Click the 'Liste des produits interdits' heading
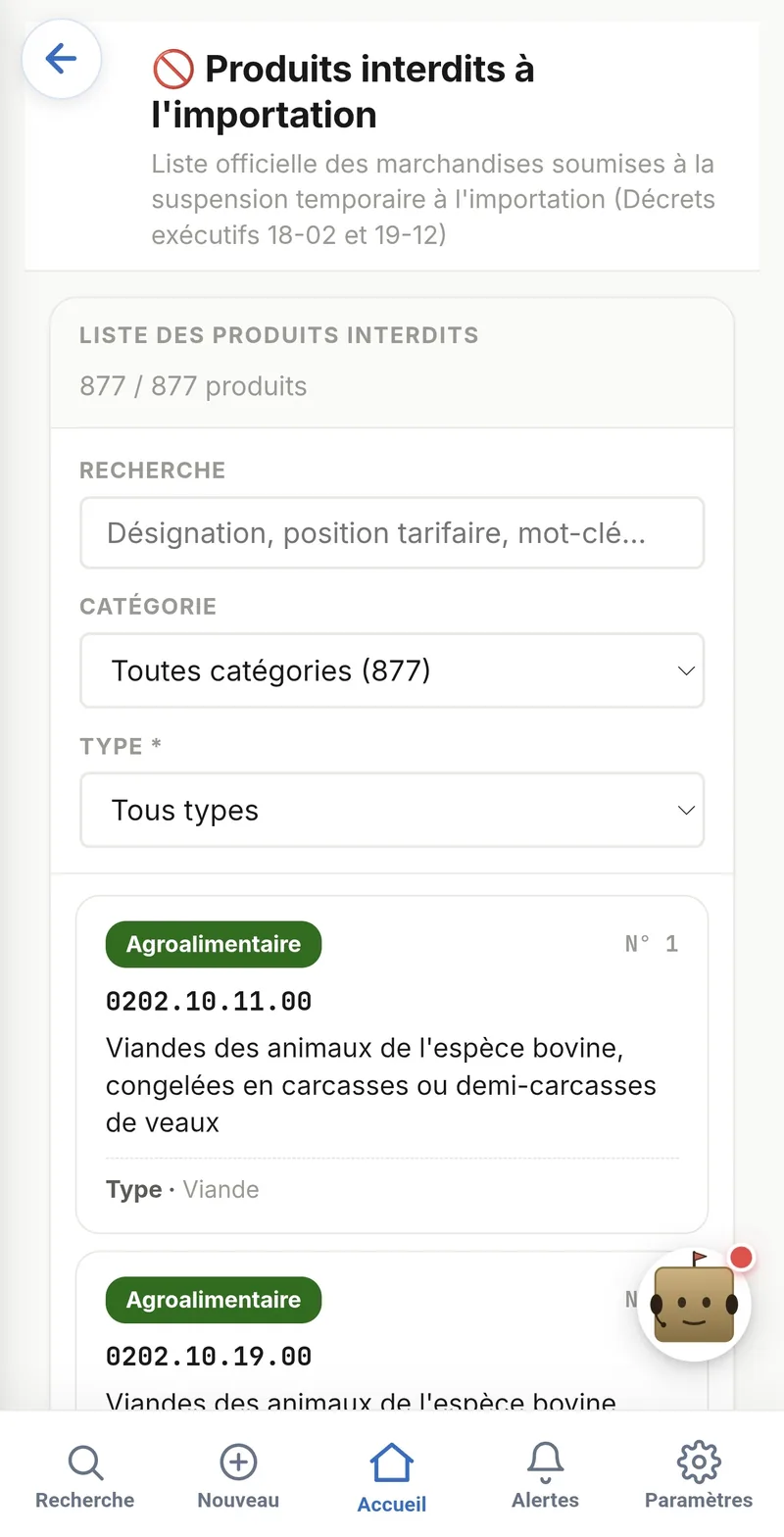Screen dimensions: 784x1537 279,335
